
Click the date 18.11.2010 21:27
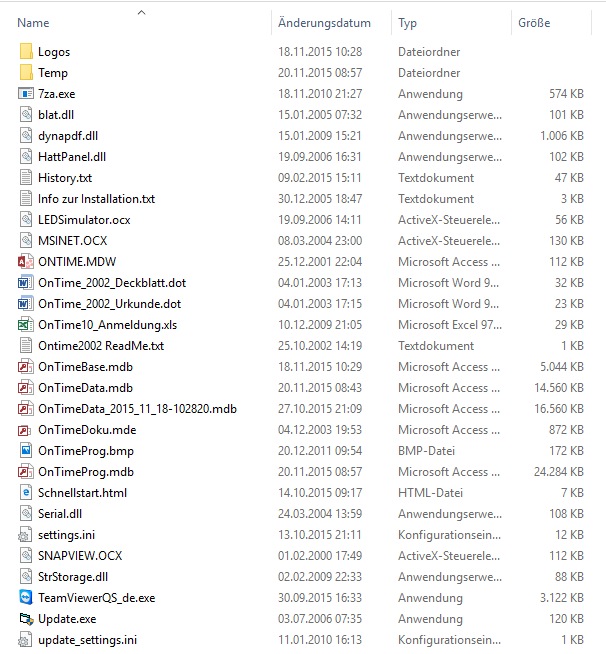[319, 94]
